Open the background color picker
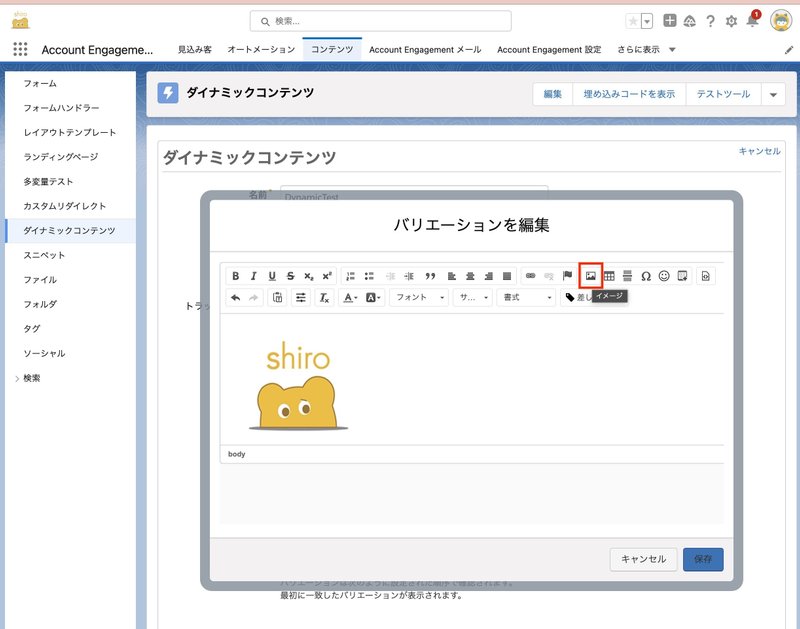This screenshot has height=629, width=800. click(373, 297)
